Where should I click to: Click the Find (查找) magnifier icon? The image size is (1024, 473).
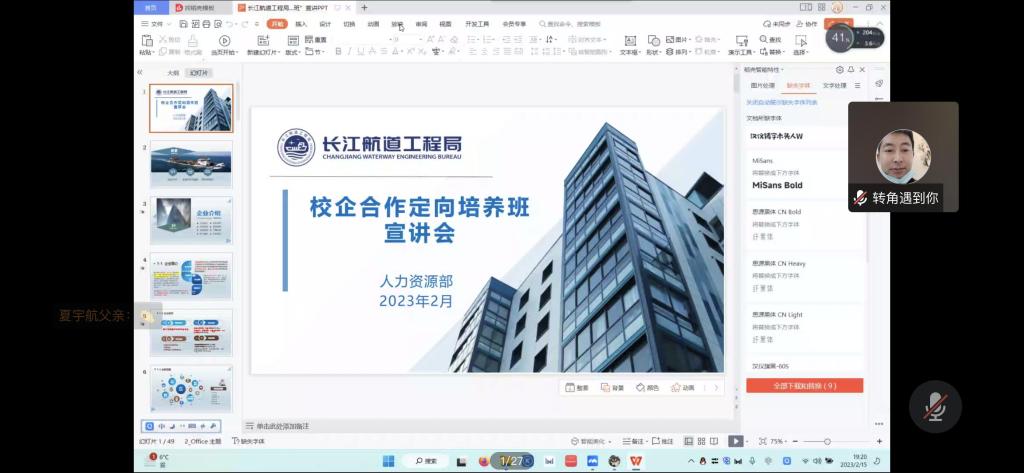[x=763, y=39]
